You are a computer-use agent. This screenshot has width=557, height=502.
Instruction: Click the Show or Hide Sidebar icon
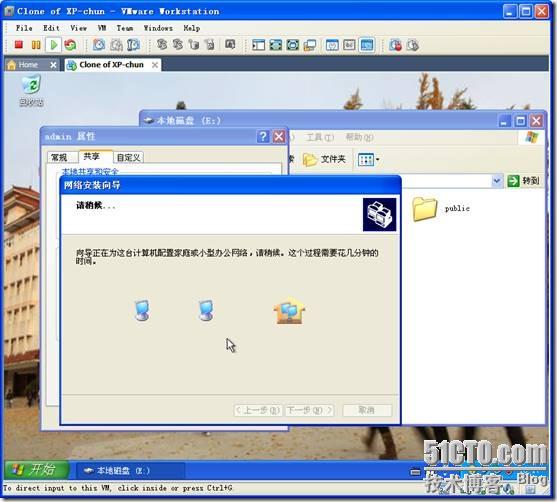coord(259,45)
